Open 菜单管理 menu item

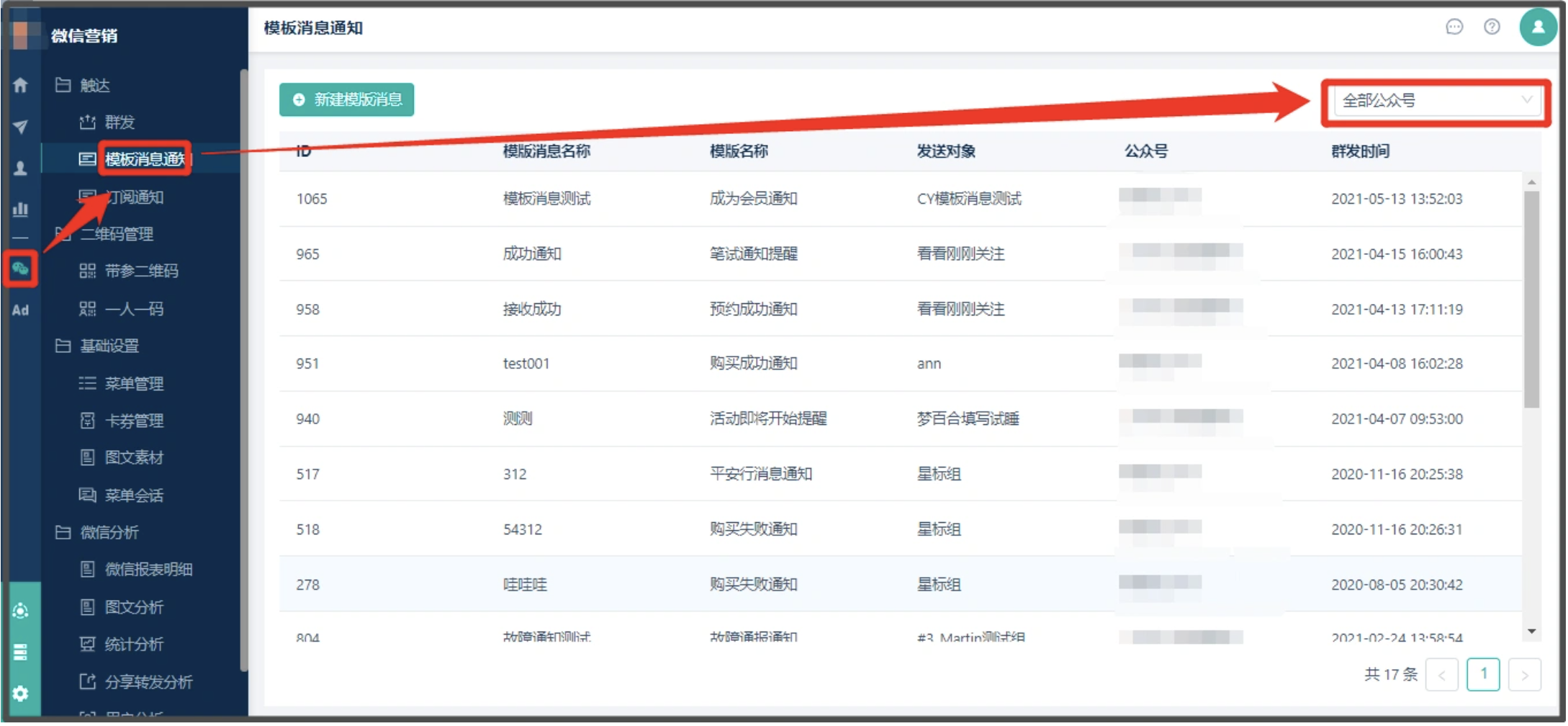(x=135, y=383)
